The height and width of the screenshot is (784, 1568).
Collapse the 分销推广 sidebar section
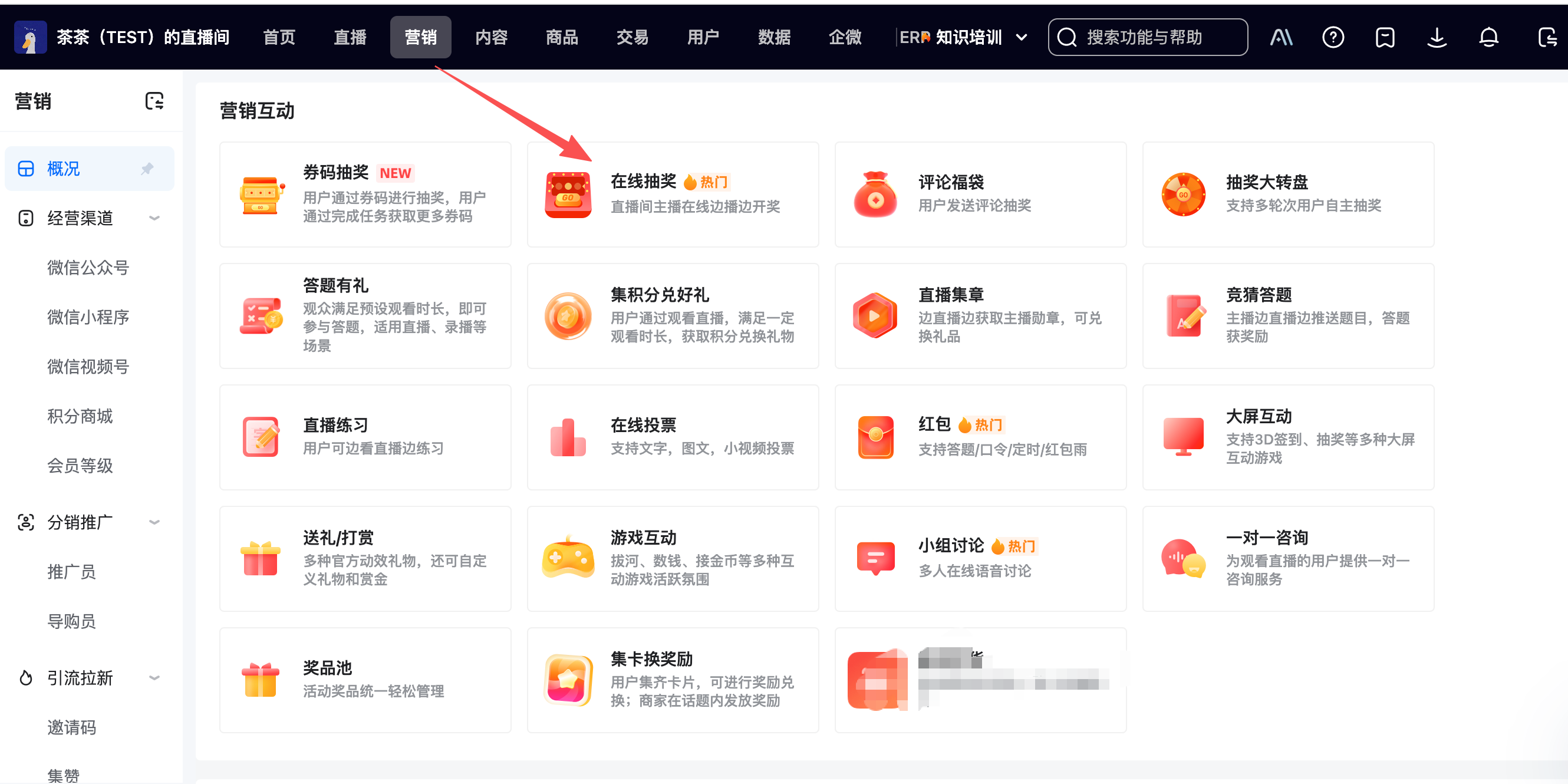(x=154, y=522)
